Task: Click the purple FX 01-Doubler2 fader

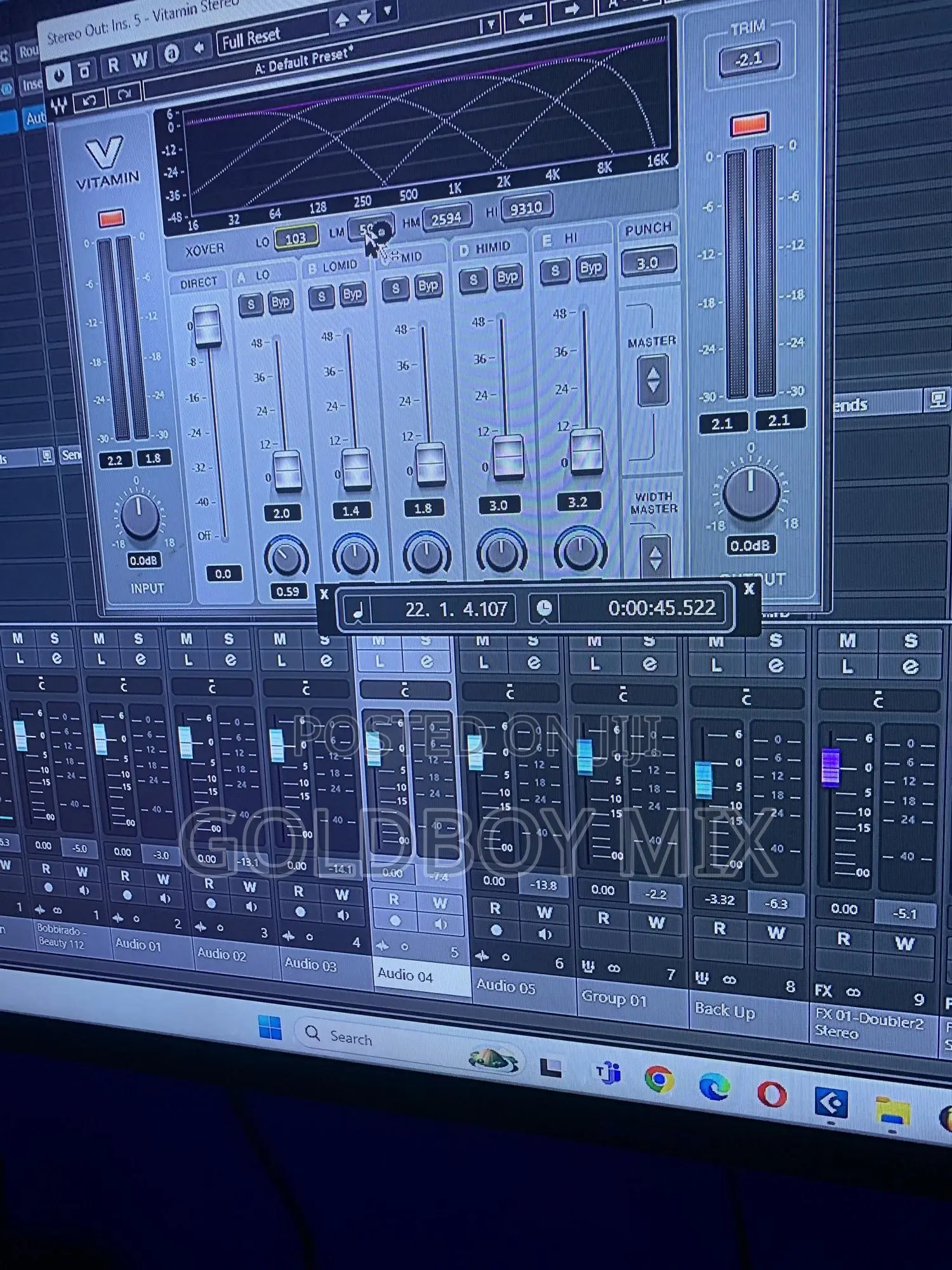Action: tap(830, 767)
